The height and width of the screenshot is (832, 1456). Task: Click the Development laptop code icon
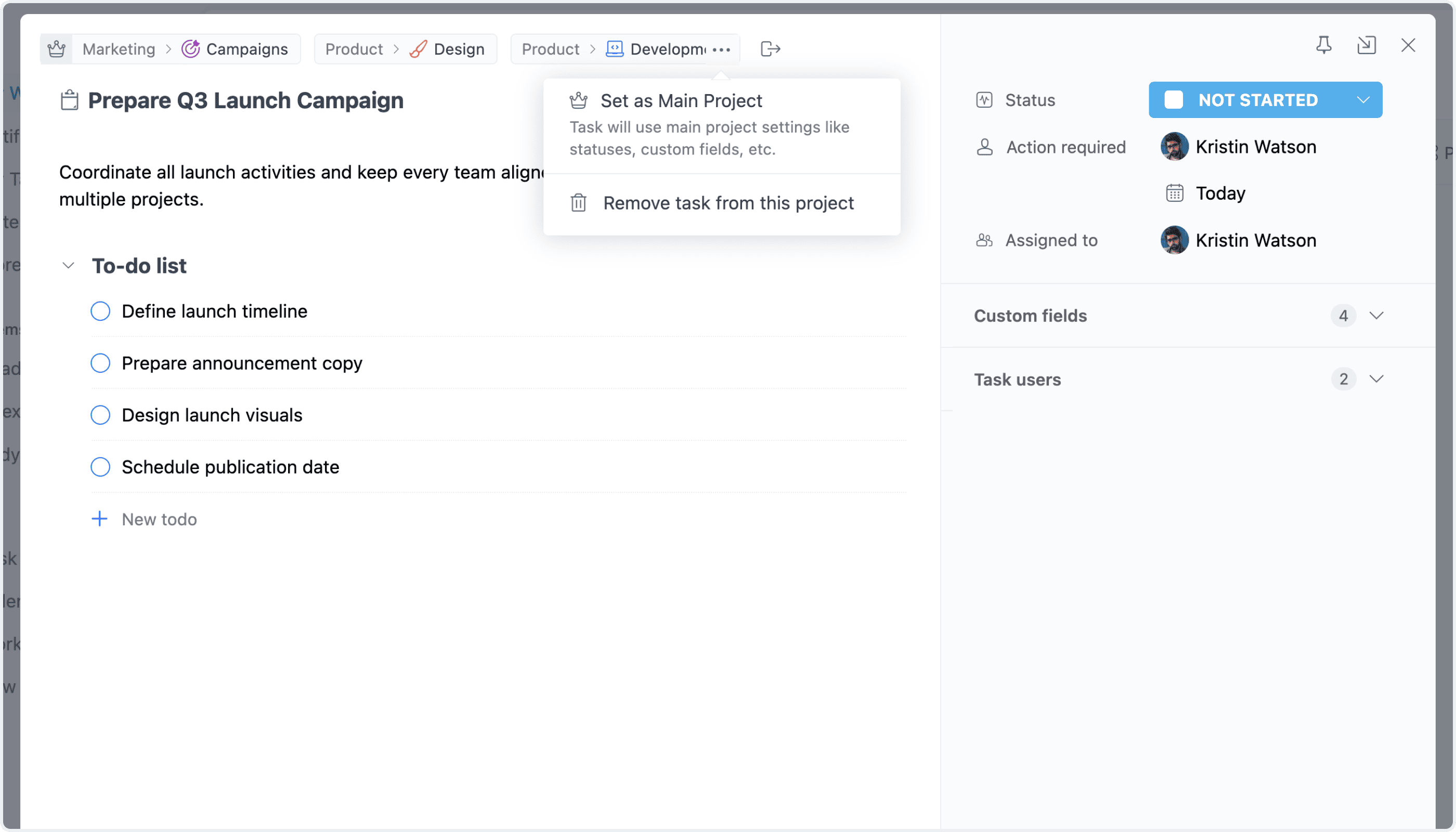tap(614, 49)
